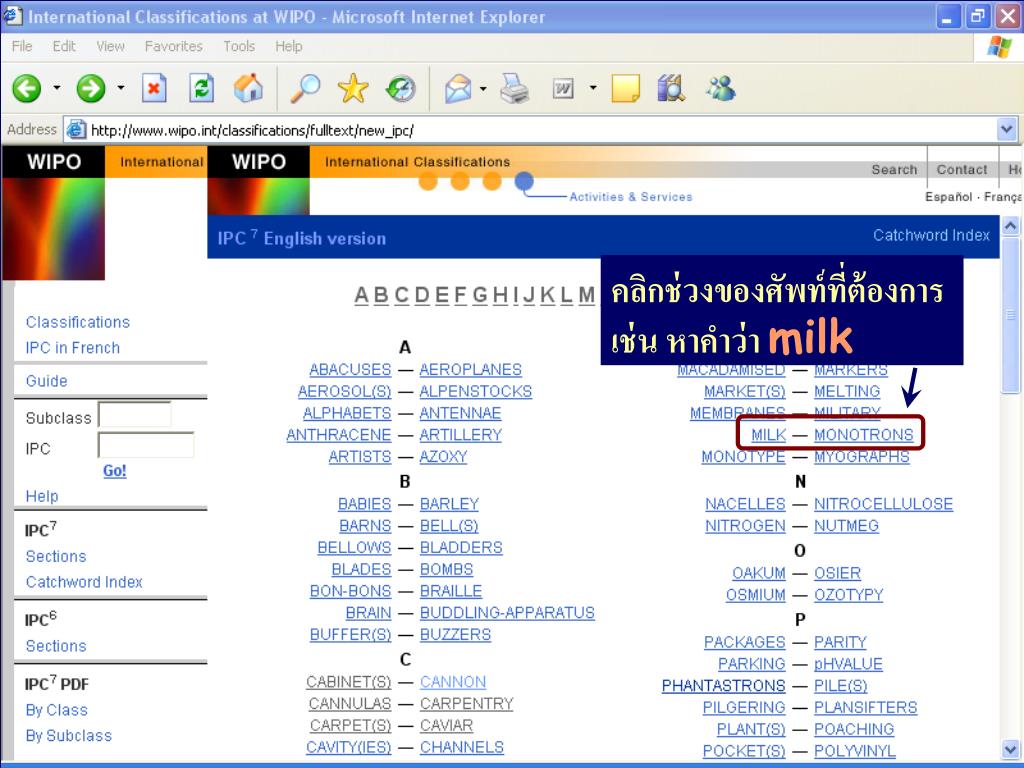Click the Research books icon

pos(671,88)
